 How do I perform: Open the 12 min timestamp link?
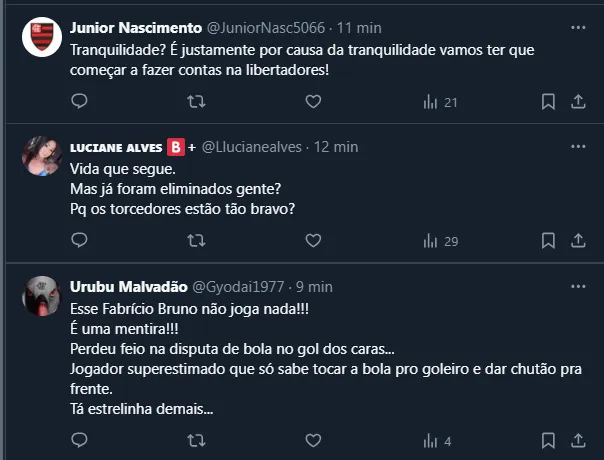coord(336,147)
